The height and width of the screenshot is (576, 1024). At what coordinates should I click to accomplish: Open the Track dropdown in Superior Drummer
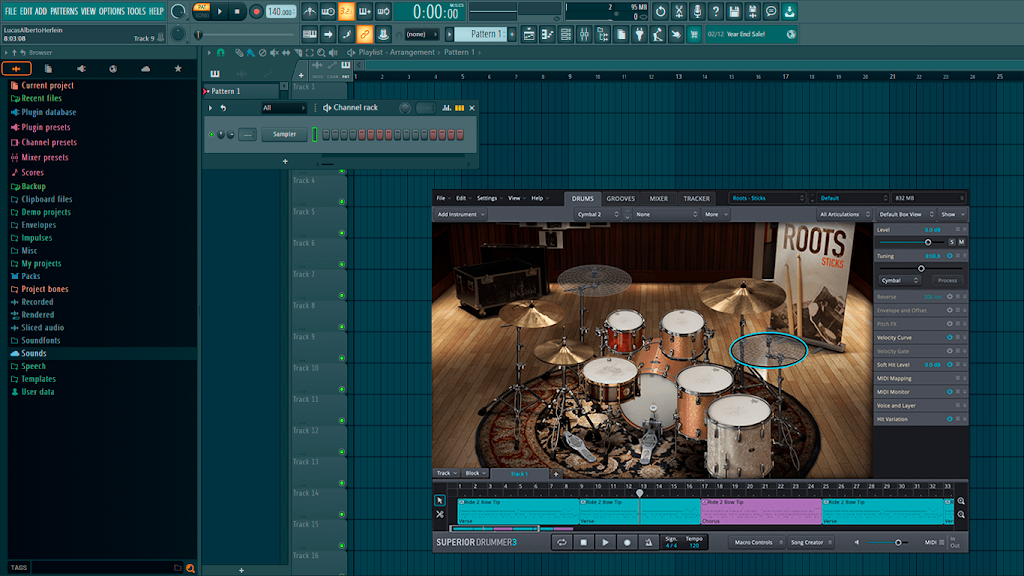click(x=447, y=473)
